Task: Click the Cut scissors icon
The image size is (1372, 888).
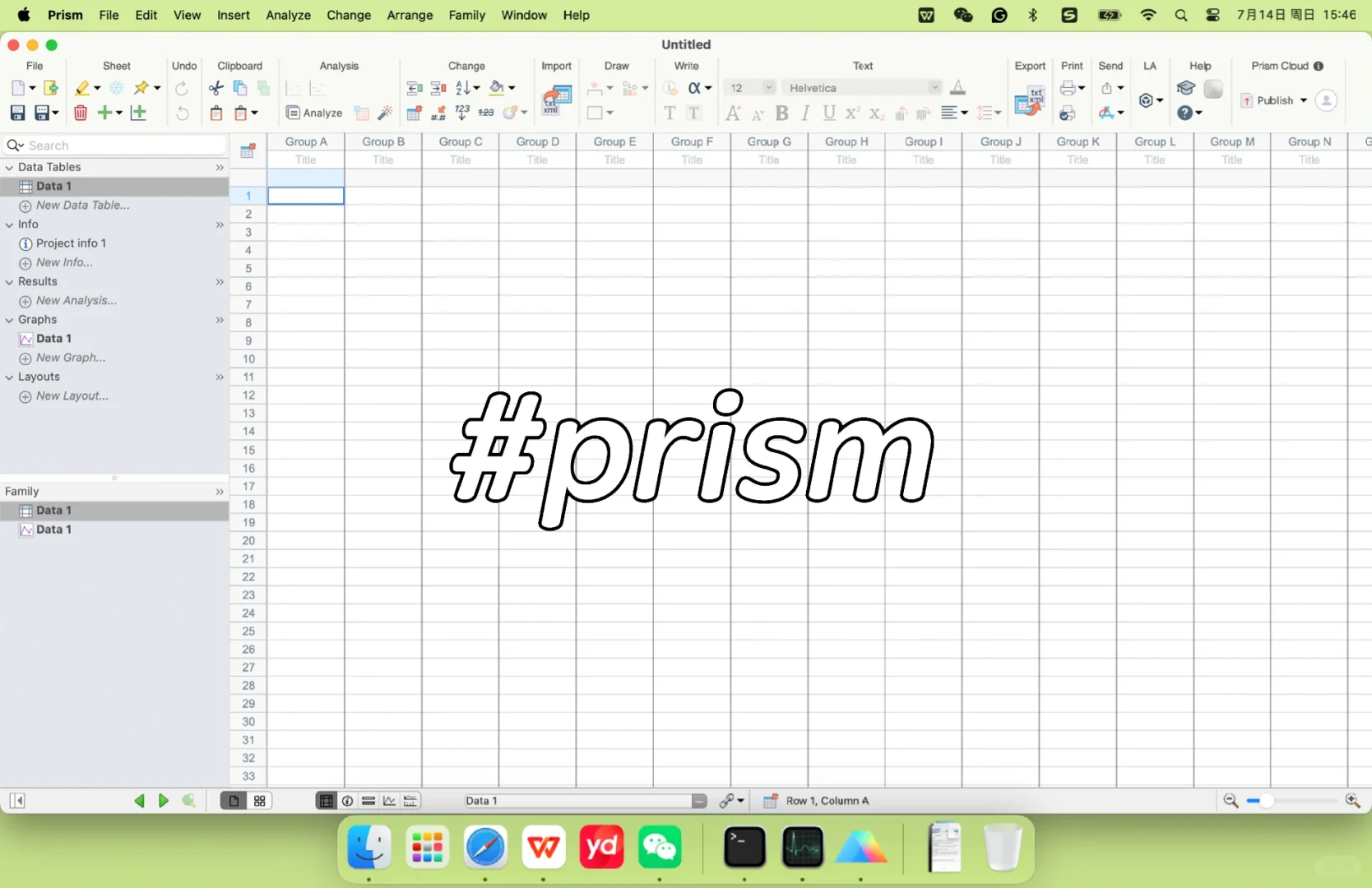Action: click(x=216, y=87)
